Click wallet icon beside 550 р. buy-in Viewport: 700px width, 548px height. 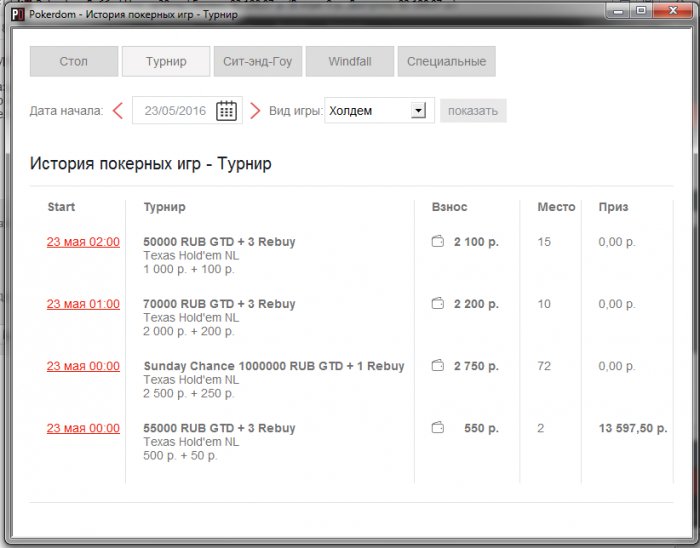438,428
